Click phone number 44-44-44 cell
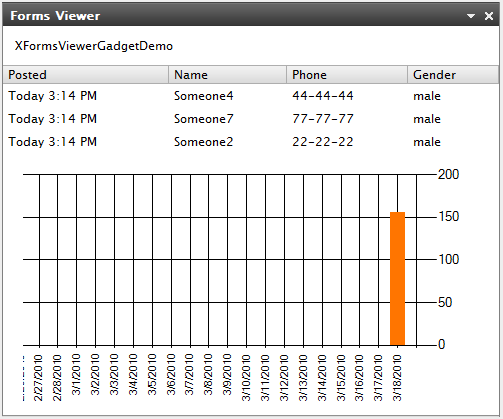The image size is (503, 419). point(323,96)
